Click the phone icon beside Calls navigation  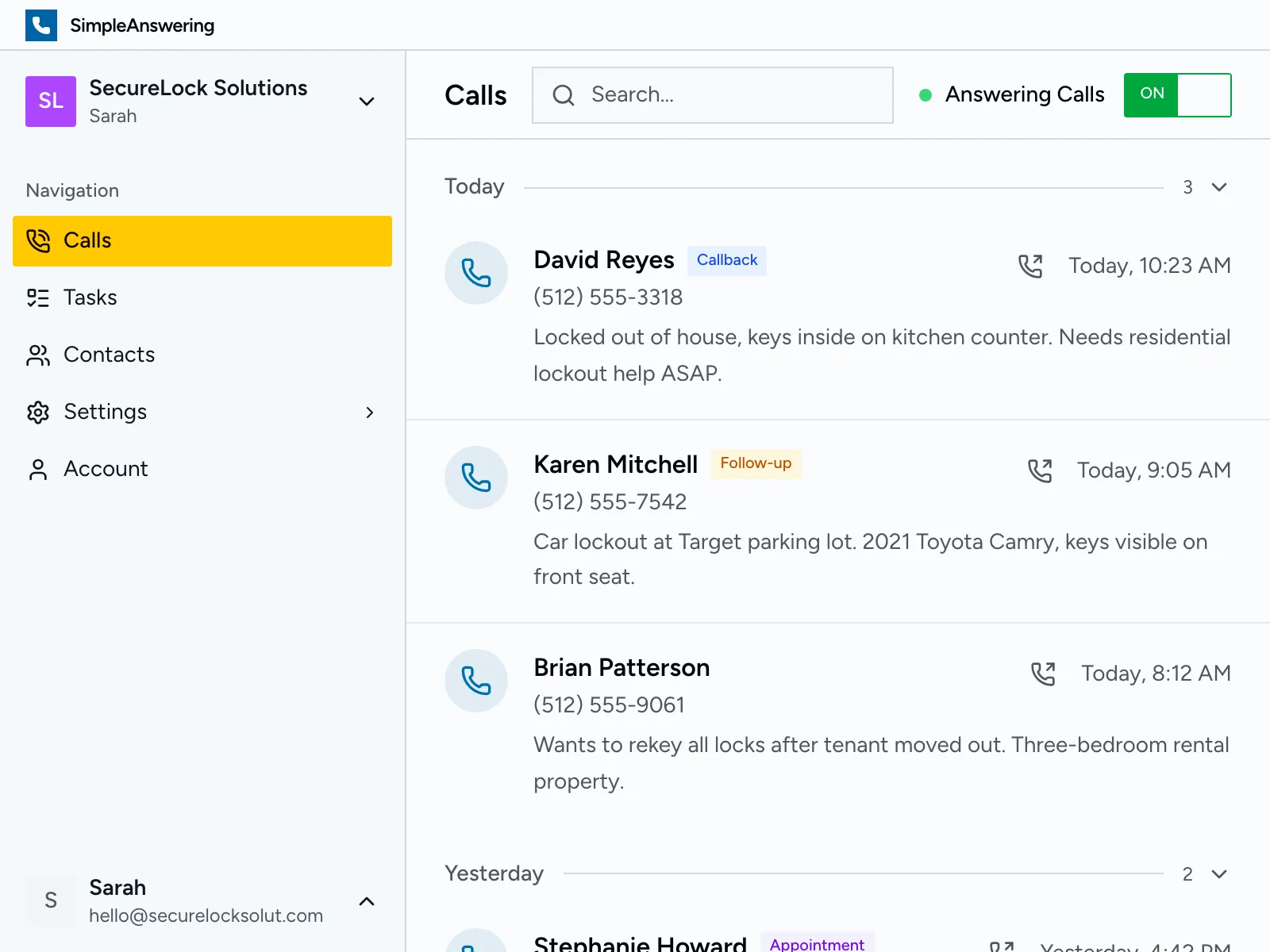coord(37,240)
